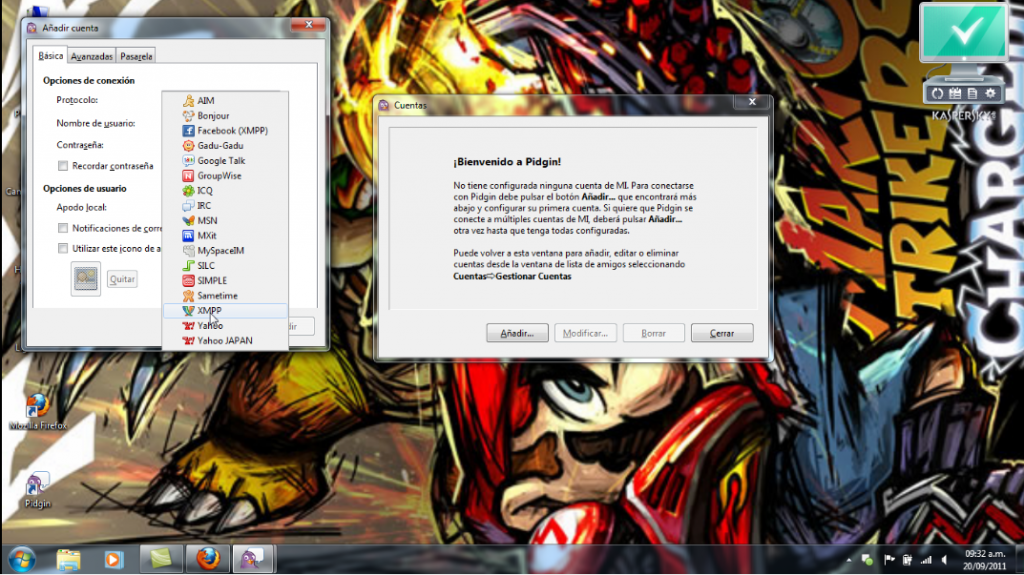The height and width of the screenshot is (575, 1024).
Task: Click the Modificar... button
Action: 585,333
